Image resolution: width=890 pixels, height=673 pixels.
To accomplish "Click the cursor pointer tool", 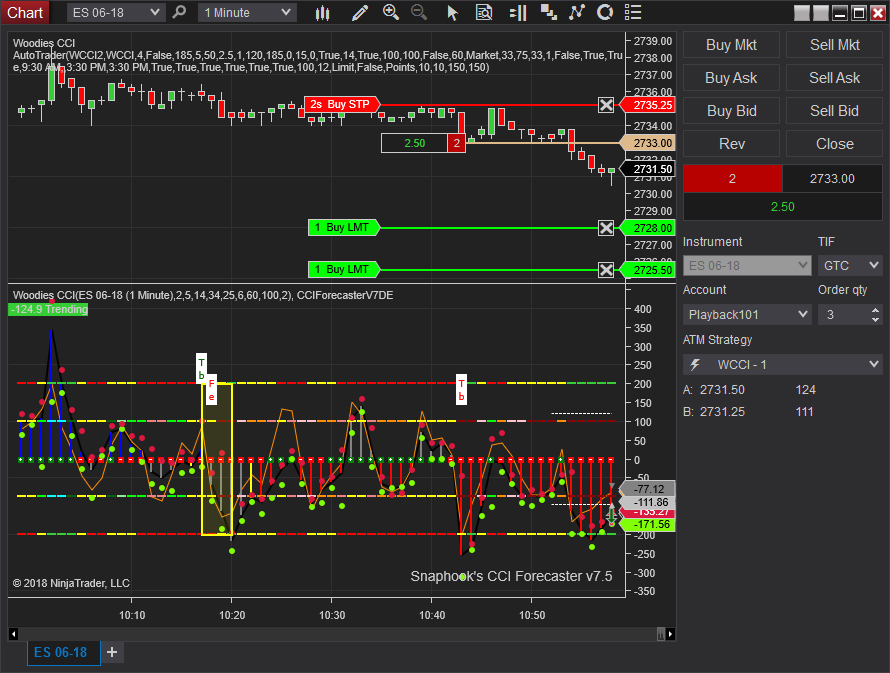I will [x=453, y=12].
